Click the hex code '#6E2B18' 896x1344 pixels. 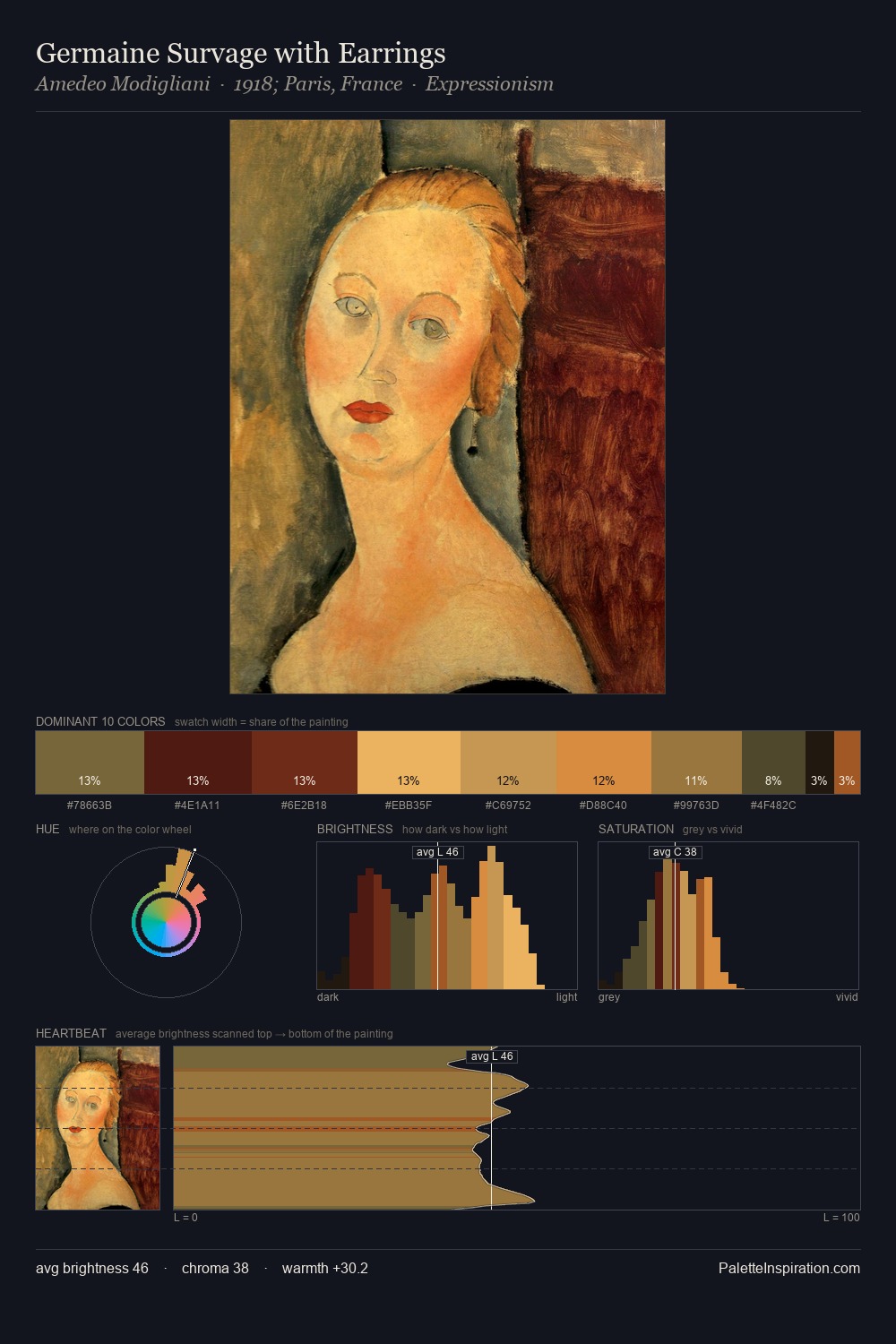(304, 806)
